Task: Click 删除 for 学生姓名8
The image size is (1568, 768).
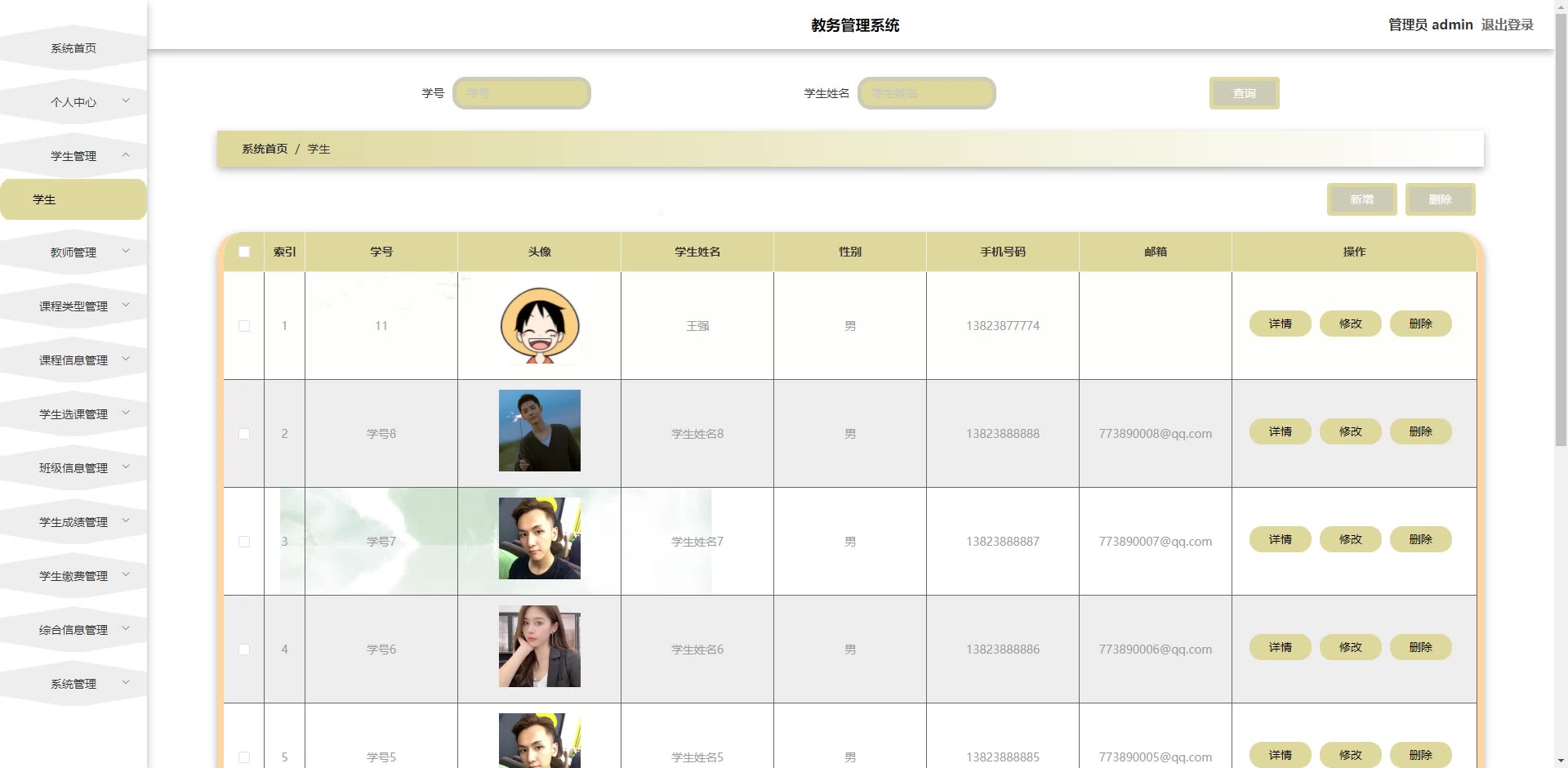Action: point(1420,431)
